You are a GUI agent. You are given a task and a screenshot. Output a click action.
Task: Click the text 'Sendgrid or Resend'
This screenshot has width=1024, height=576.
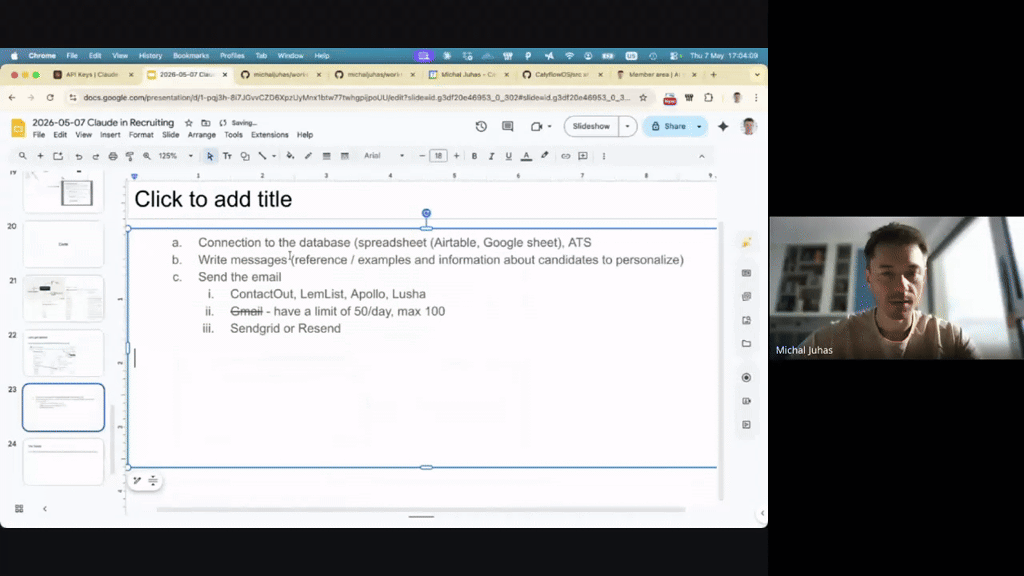coord(285,328)
